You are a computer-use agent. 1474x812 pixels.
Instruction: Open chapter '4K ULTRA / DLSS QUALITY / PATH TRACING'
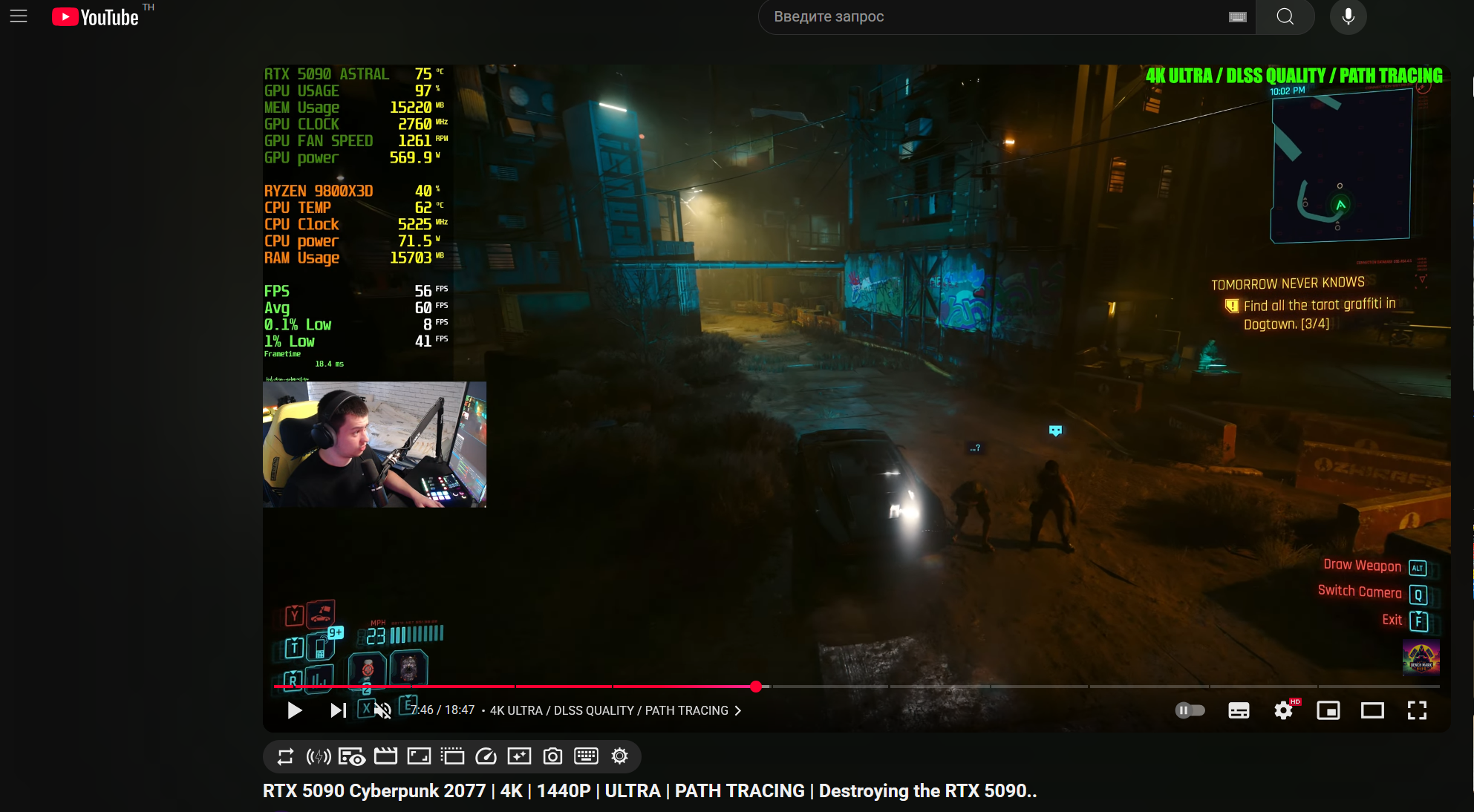click(616, 710)
